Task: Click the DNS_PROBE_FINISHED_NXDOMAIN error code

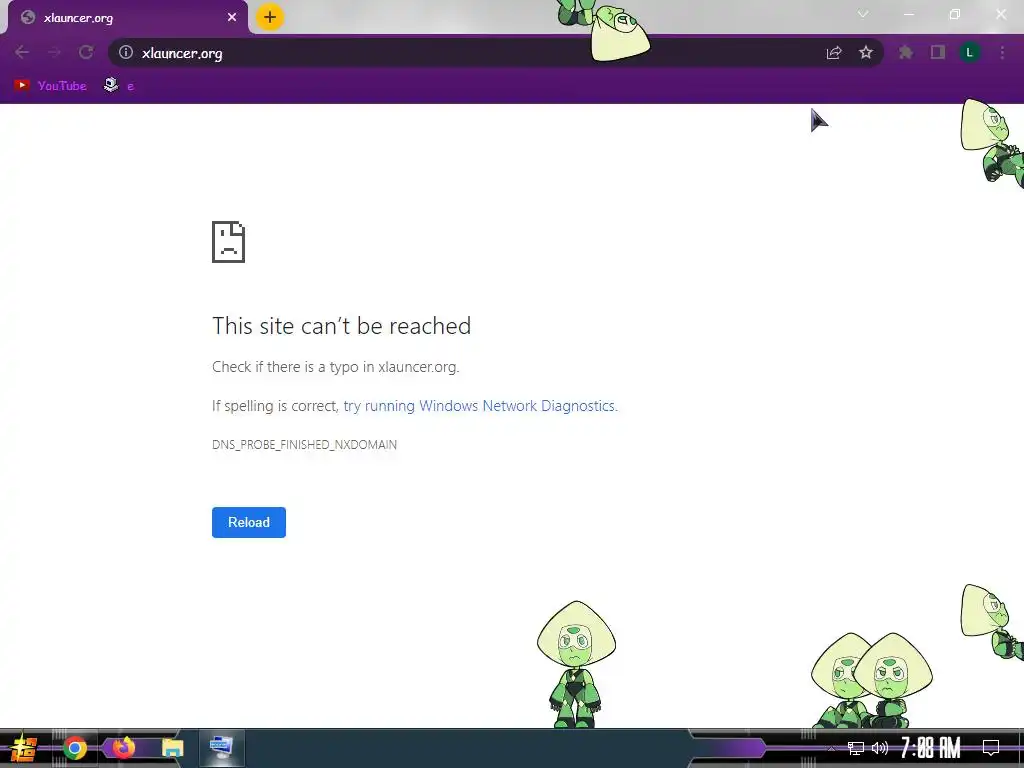Action: pyautogui.click(x=304, y=445)
